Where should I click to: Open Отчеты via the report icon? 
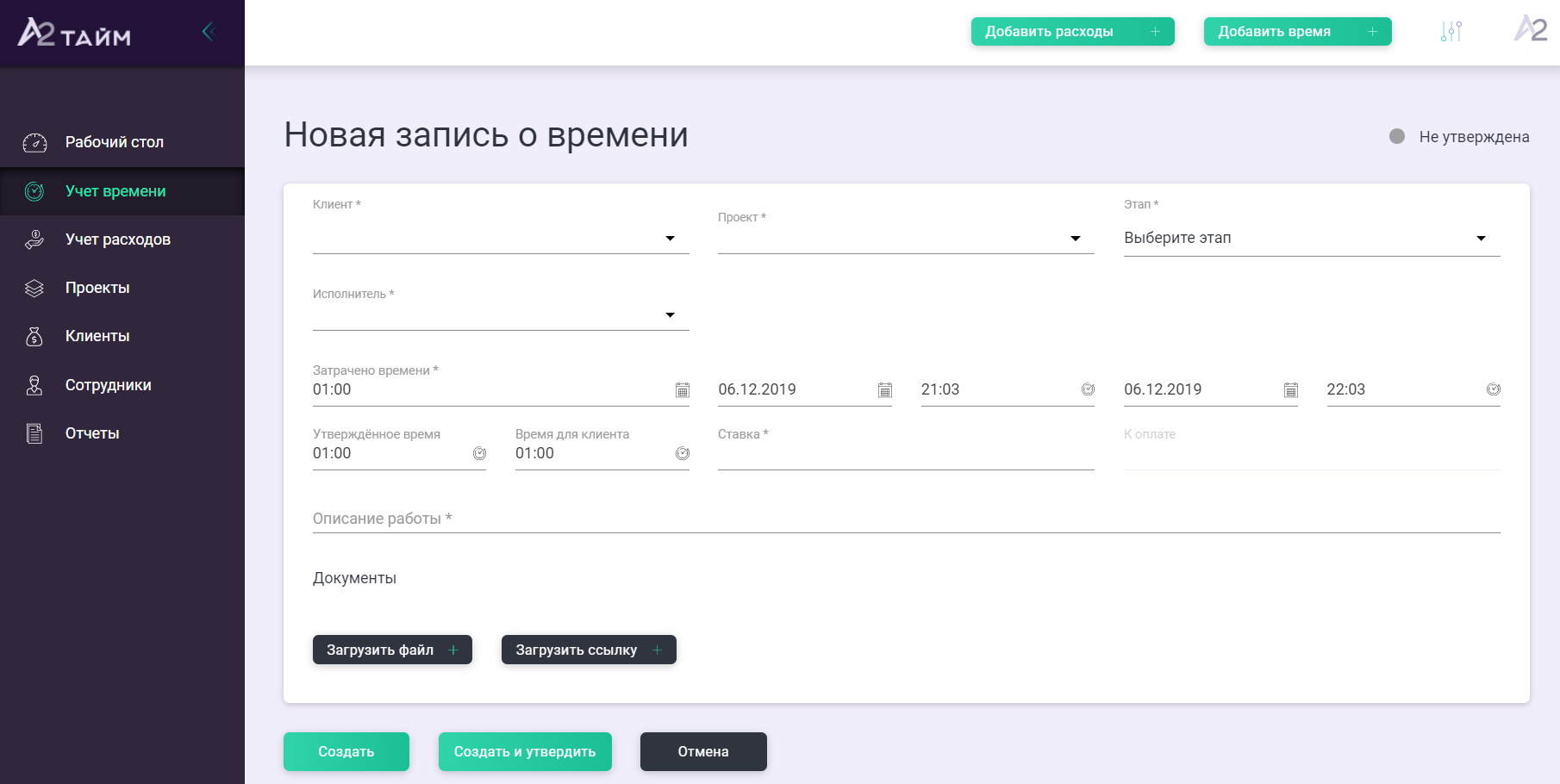coord(34,433)
